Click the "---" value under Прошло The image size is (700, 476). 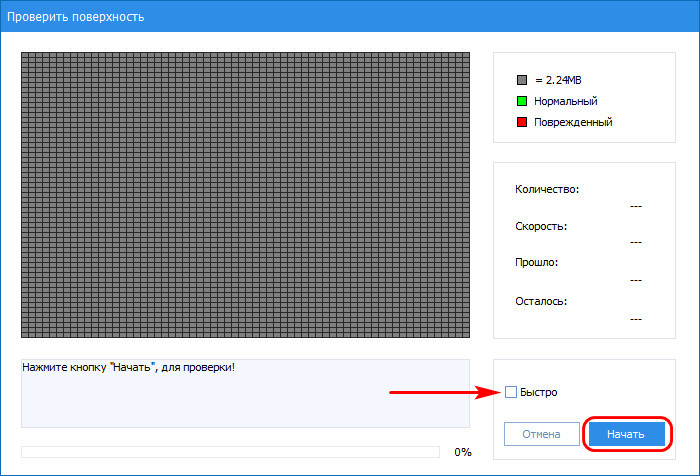pyautogui.click(x=636, y=280)
